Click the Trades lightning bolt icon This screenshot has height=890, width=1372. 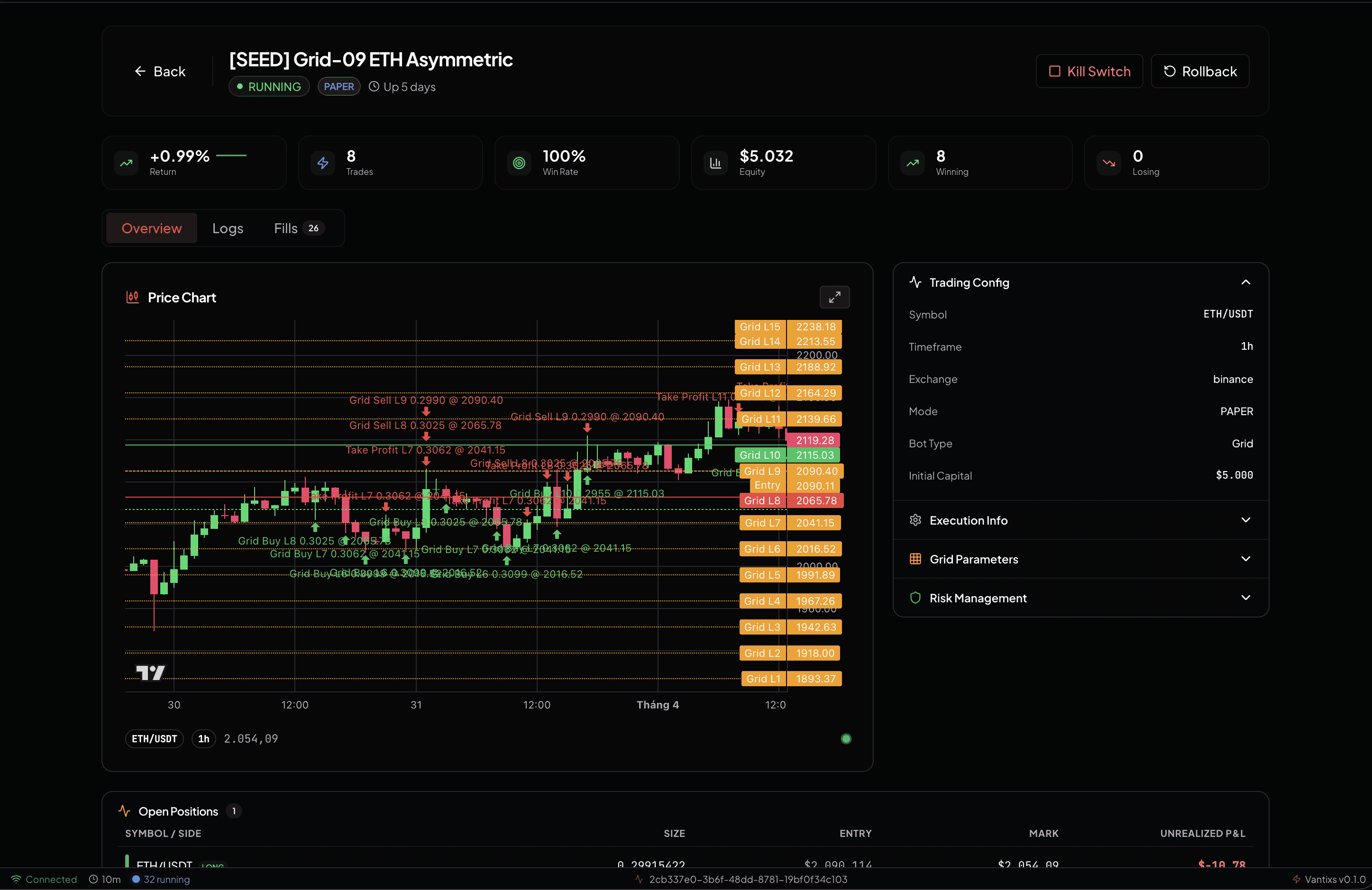pyautogui.click(x=323, y=163)
